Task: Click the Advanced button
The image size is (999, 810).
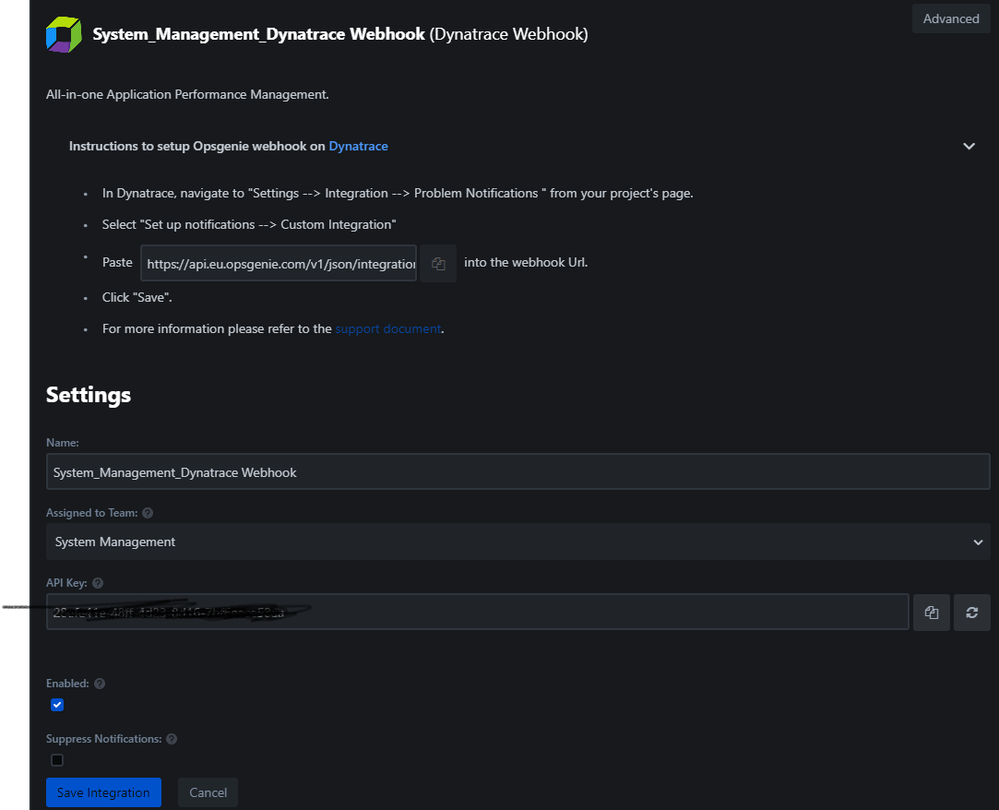Action: pos(951,18)
